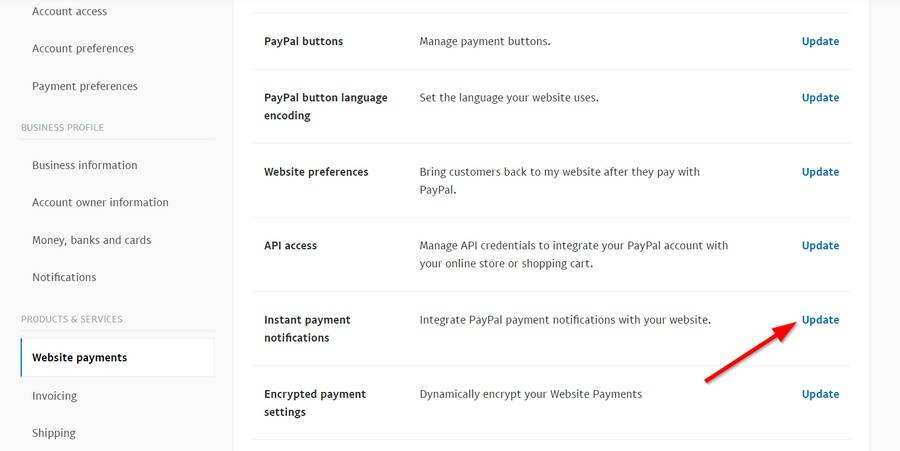Open Notifications in the sidebar
The height and width of the screenshot is (451, 900).
[64, 277]
